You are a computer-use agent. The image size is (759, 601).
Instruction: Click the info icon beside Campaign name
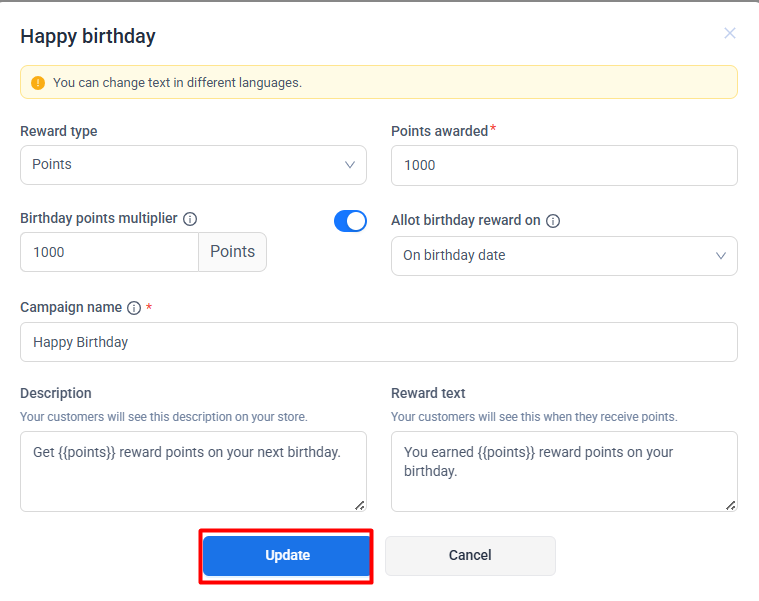[134, 308]
